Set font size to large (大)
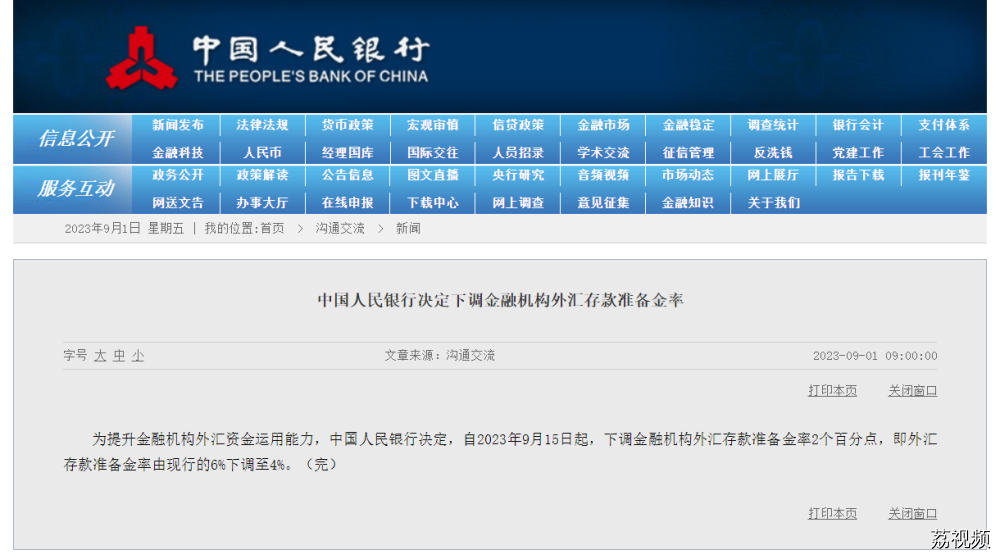1000x559 pixels. (x=100, y=356)
